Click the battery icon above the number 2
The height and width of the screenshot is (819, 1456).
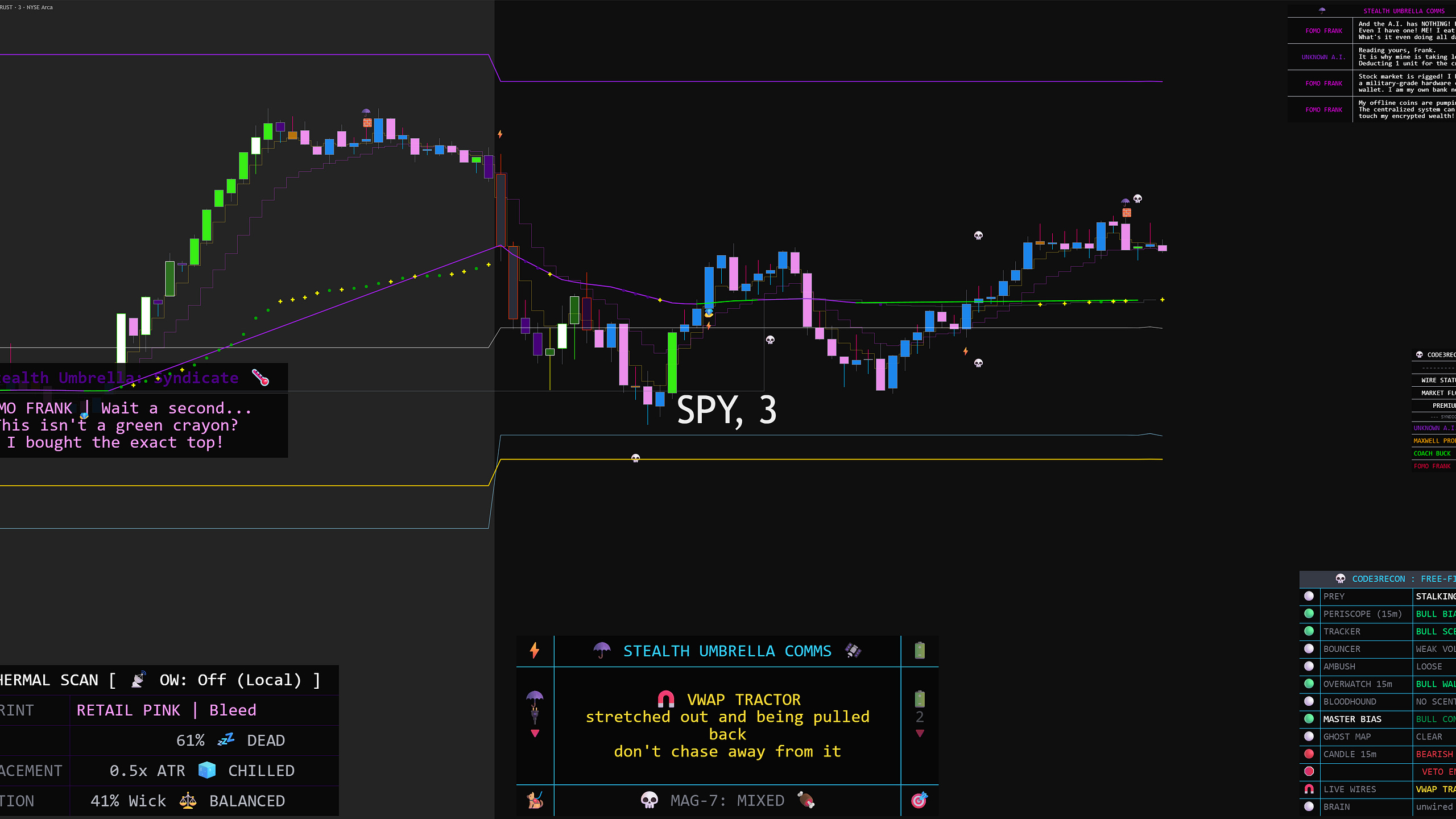point(920,698)
